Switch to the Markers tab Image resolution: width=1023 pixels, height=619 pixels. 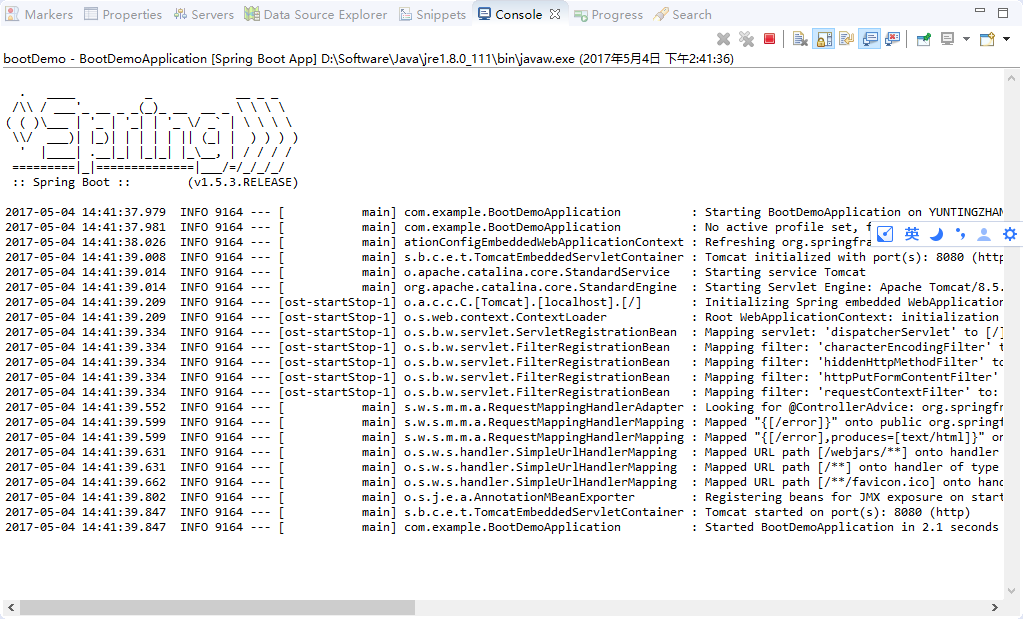38,14
